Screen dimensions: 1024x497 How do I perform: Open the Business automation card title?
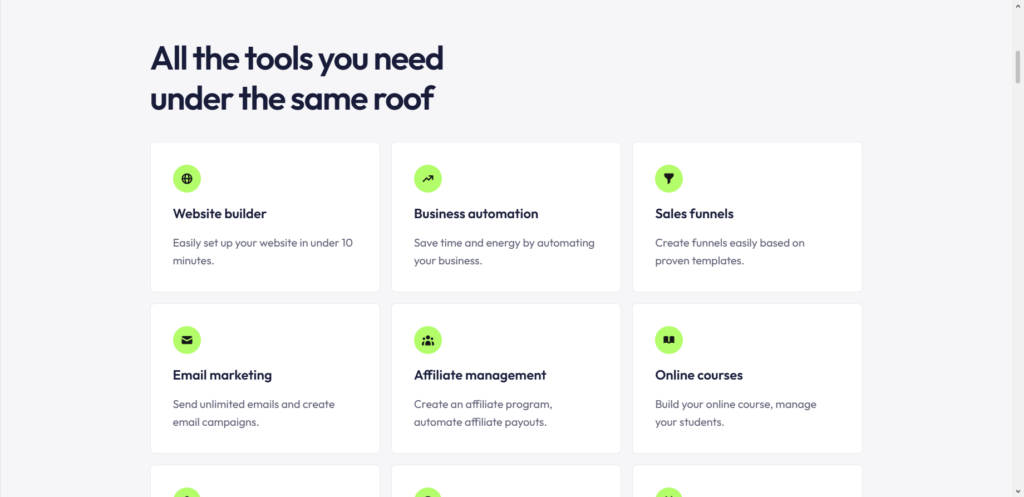[476, 214]
